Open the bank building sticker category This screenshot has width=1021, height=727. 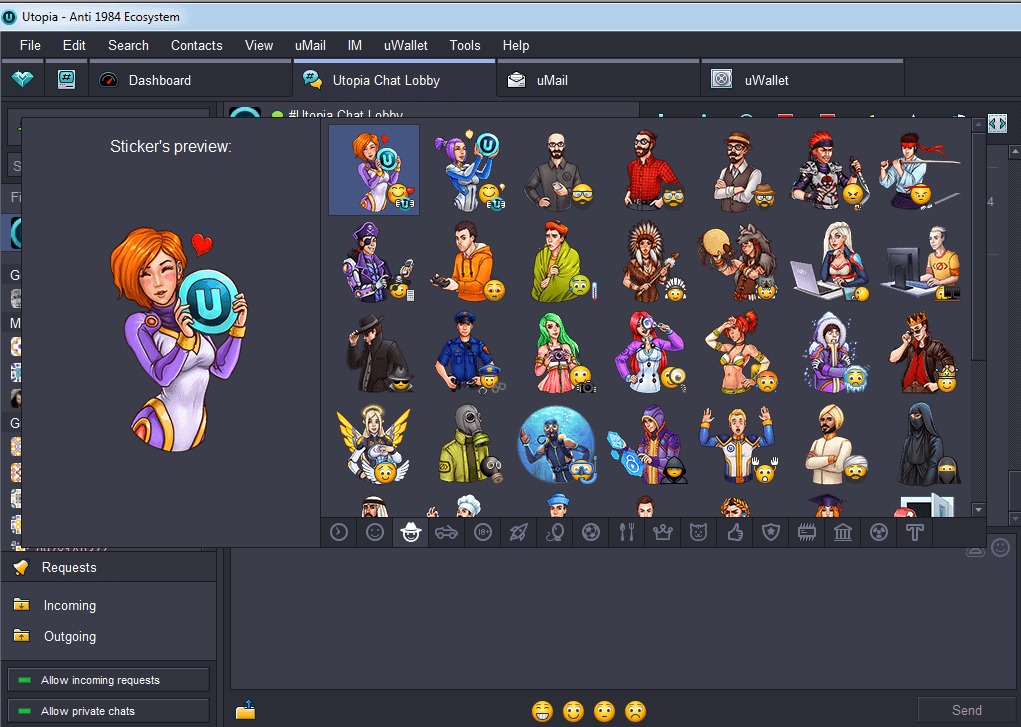point(843,533)
